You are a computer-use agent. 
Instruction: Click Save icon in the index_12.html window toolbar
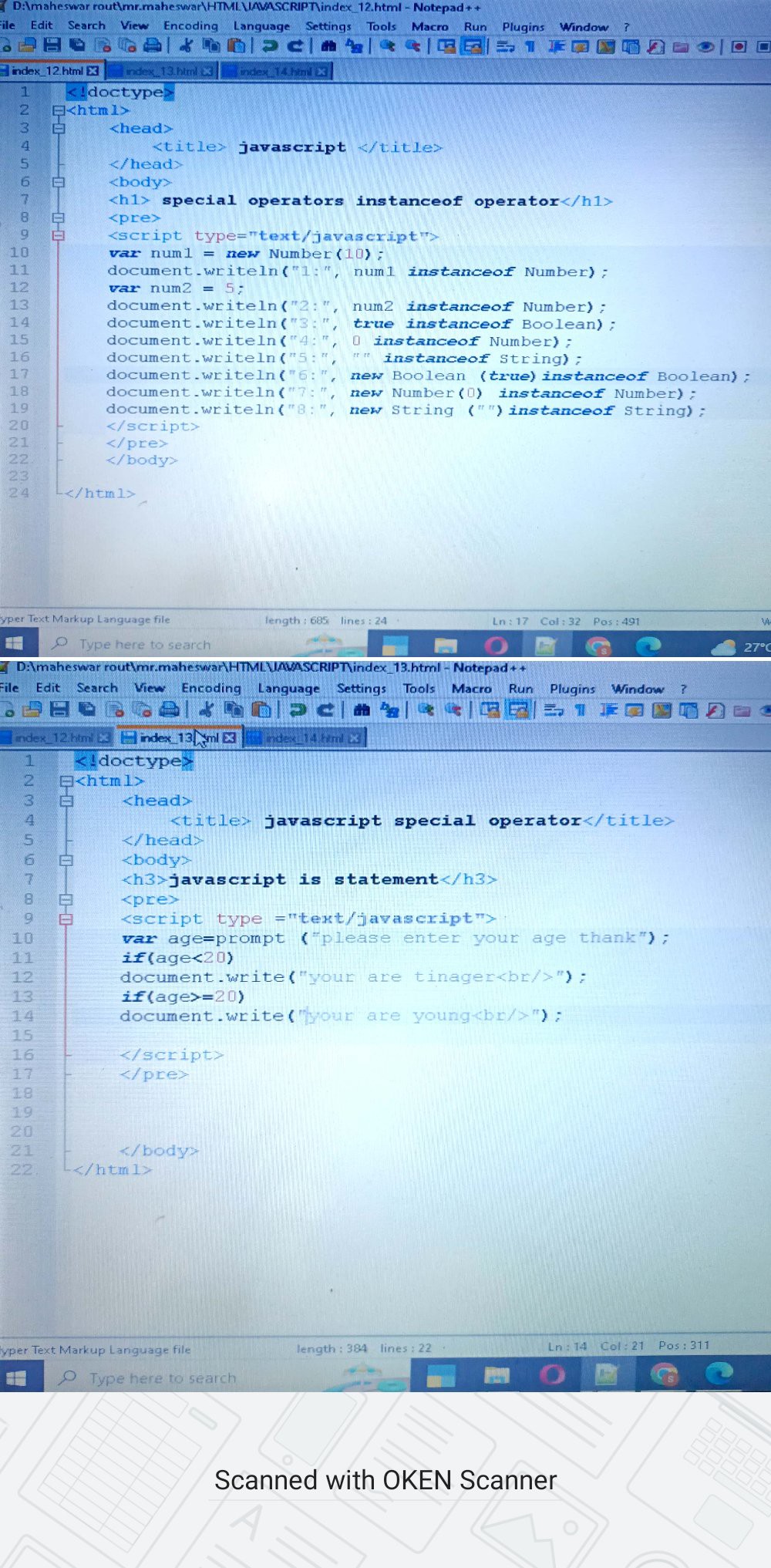pyautogui.click(x=52, y=46)
